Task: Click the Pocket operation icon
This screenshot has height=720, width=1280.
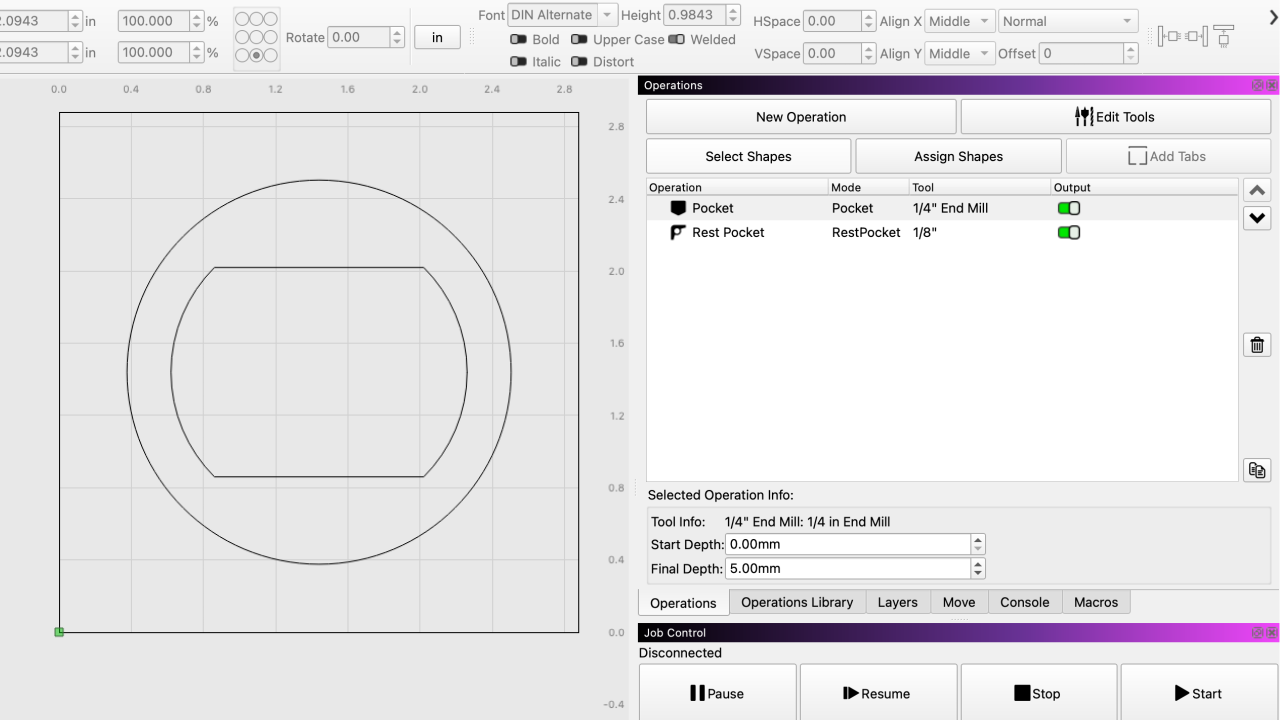Action: (x=679, y=208)
